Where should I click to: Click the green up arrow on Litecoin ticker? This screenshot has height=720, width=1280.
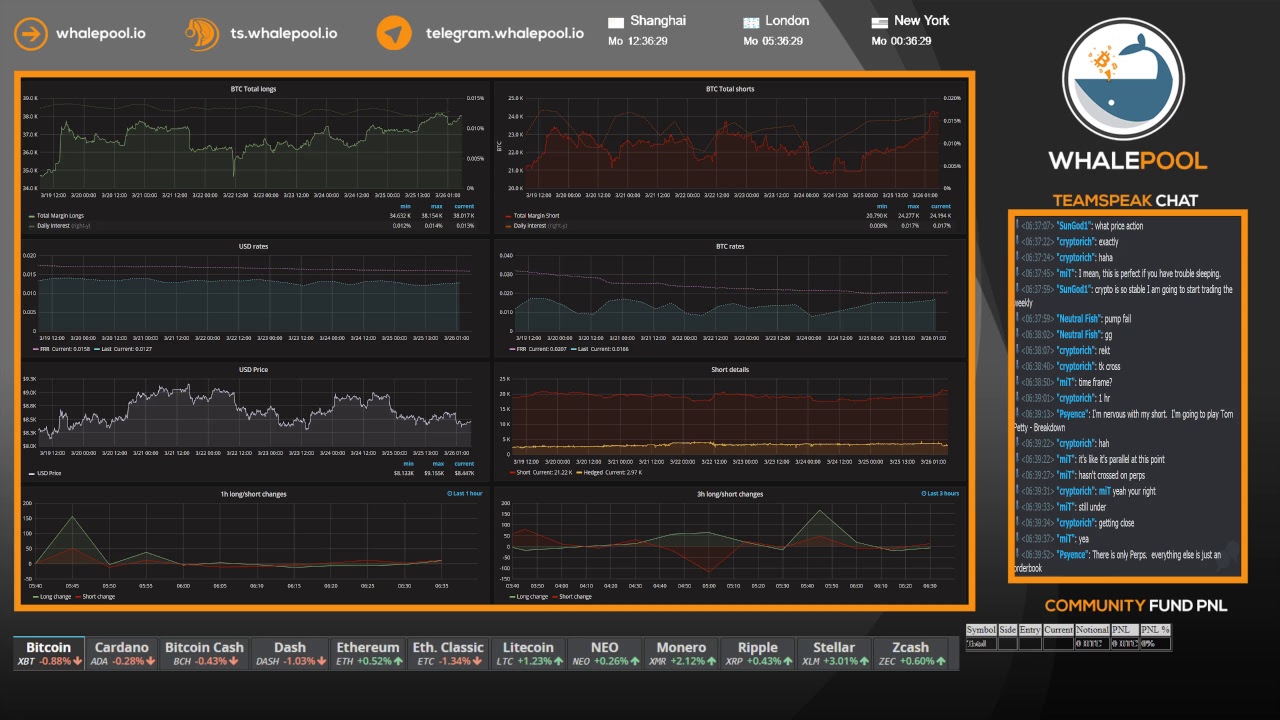point(558,661)
